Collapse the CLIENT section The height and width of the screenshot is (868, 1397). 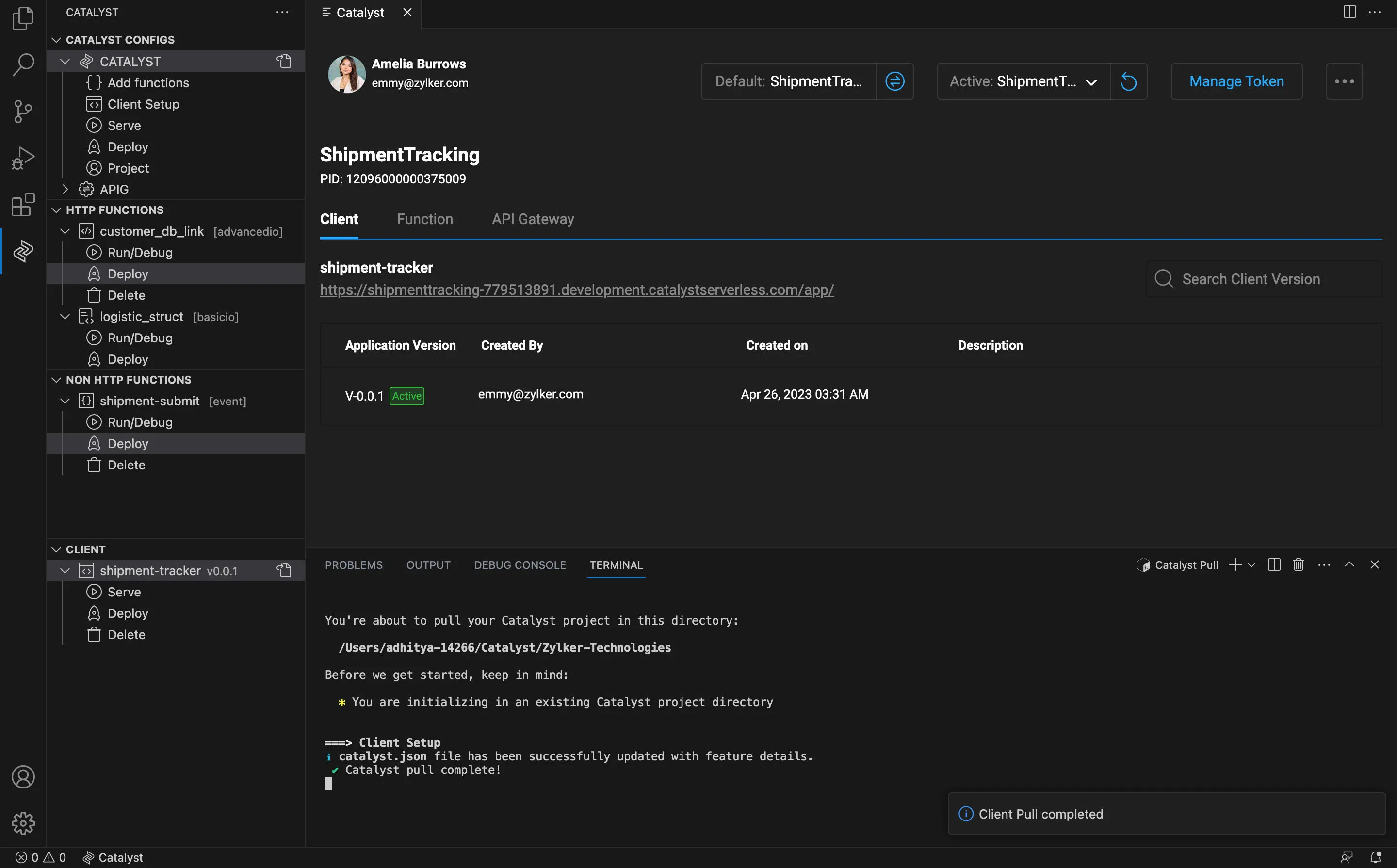click(x=56, y=549)
